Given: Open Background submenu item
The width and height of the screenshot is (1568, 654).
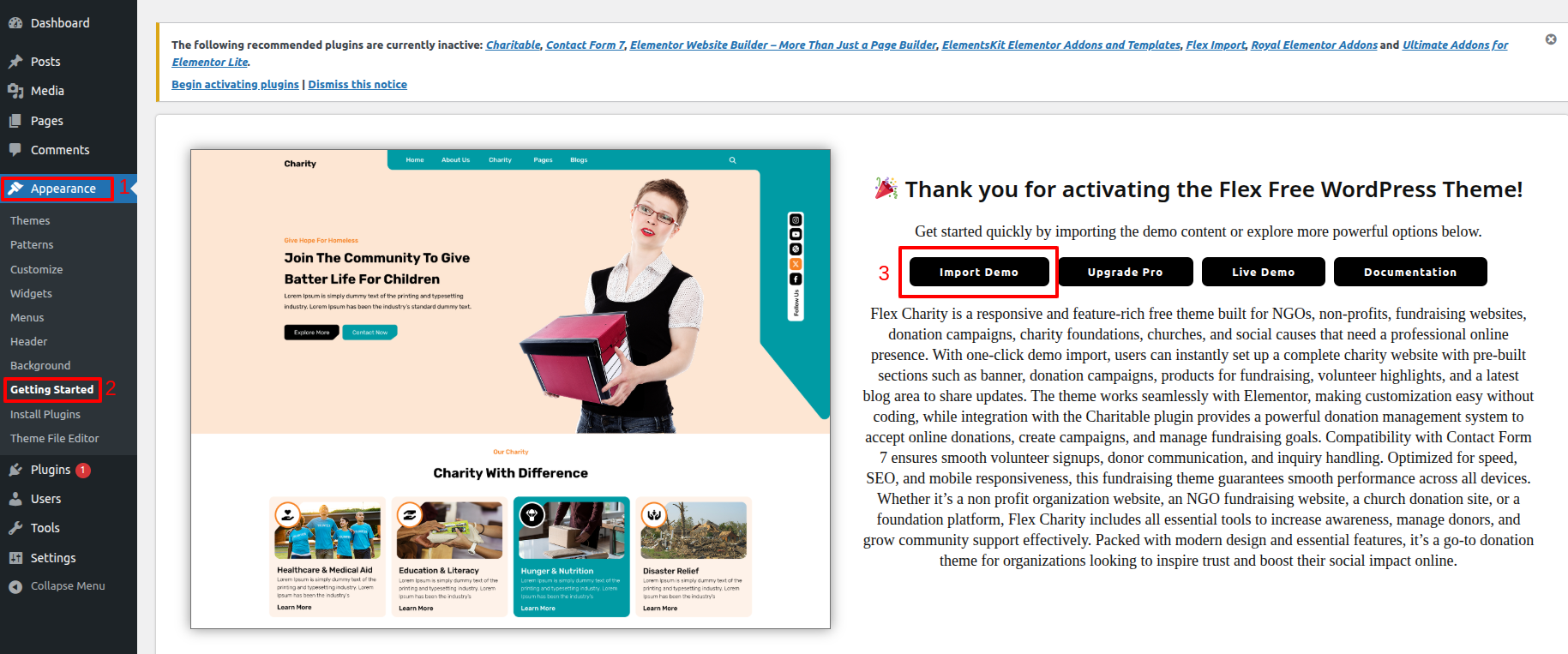Looking at the screenshot, I should tap(40, 365).
